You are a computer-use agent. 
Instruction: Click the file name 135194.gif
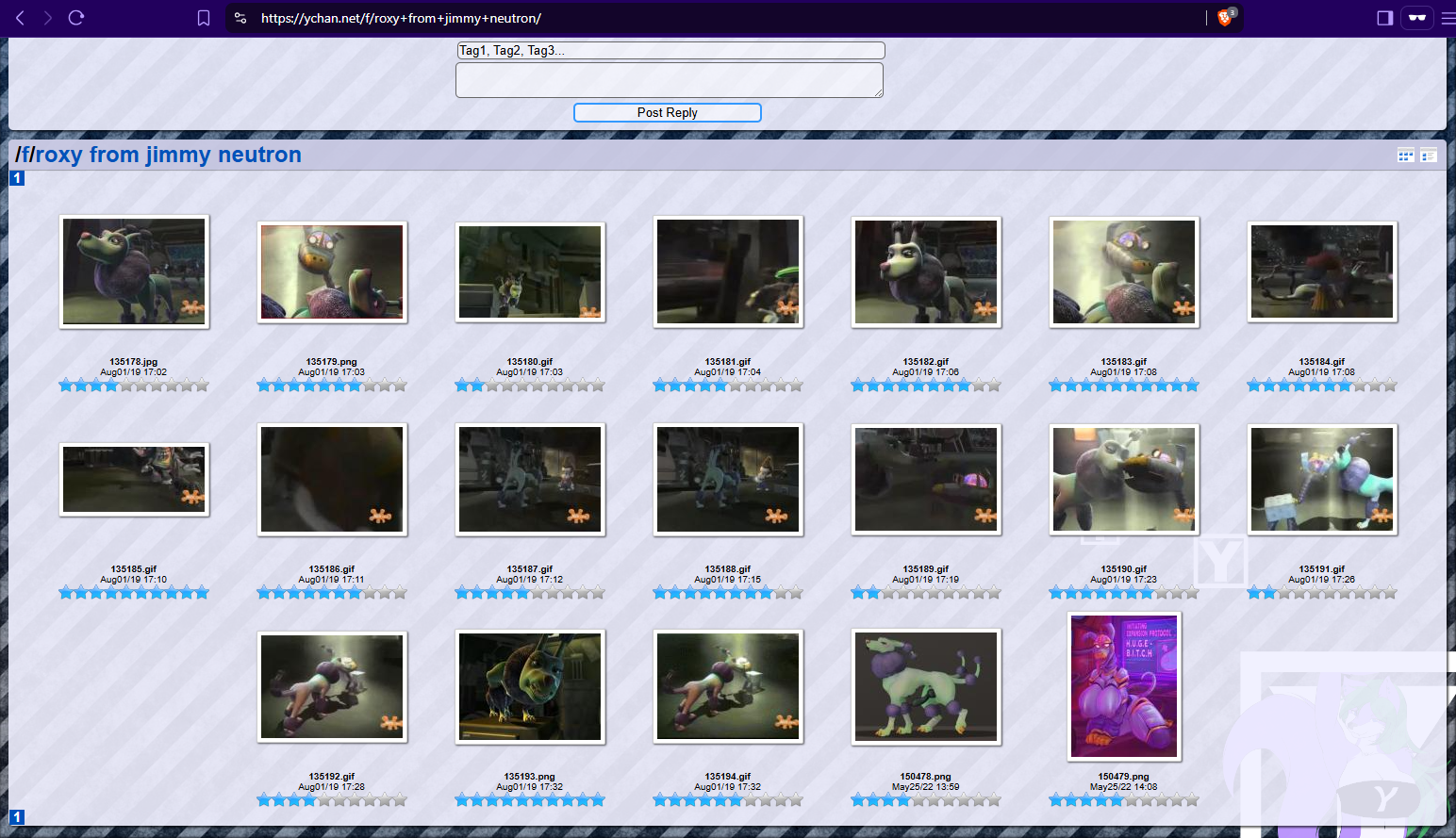(x=728, y=777)
